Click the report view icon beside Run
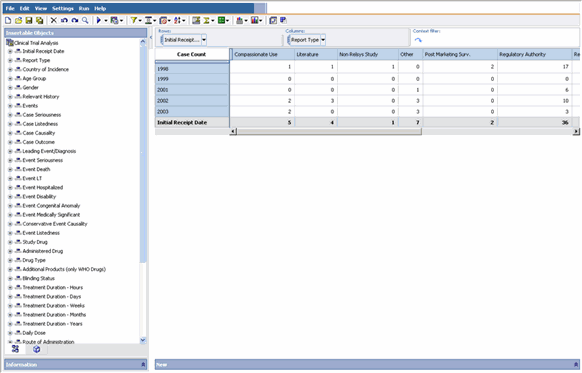The width and height of the screenshot is (582, 373). coord(114,20)
